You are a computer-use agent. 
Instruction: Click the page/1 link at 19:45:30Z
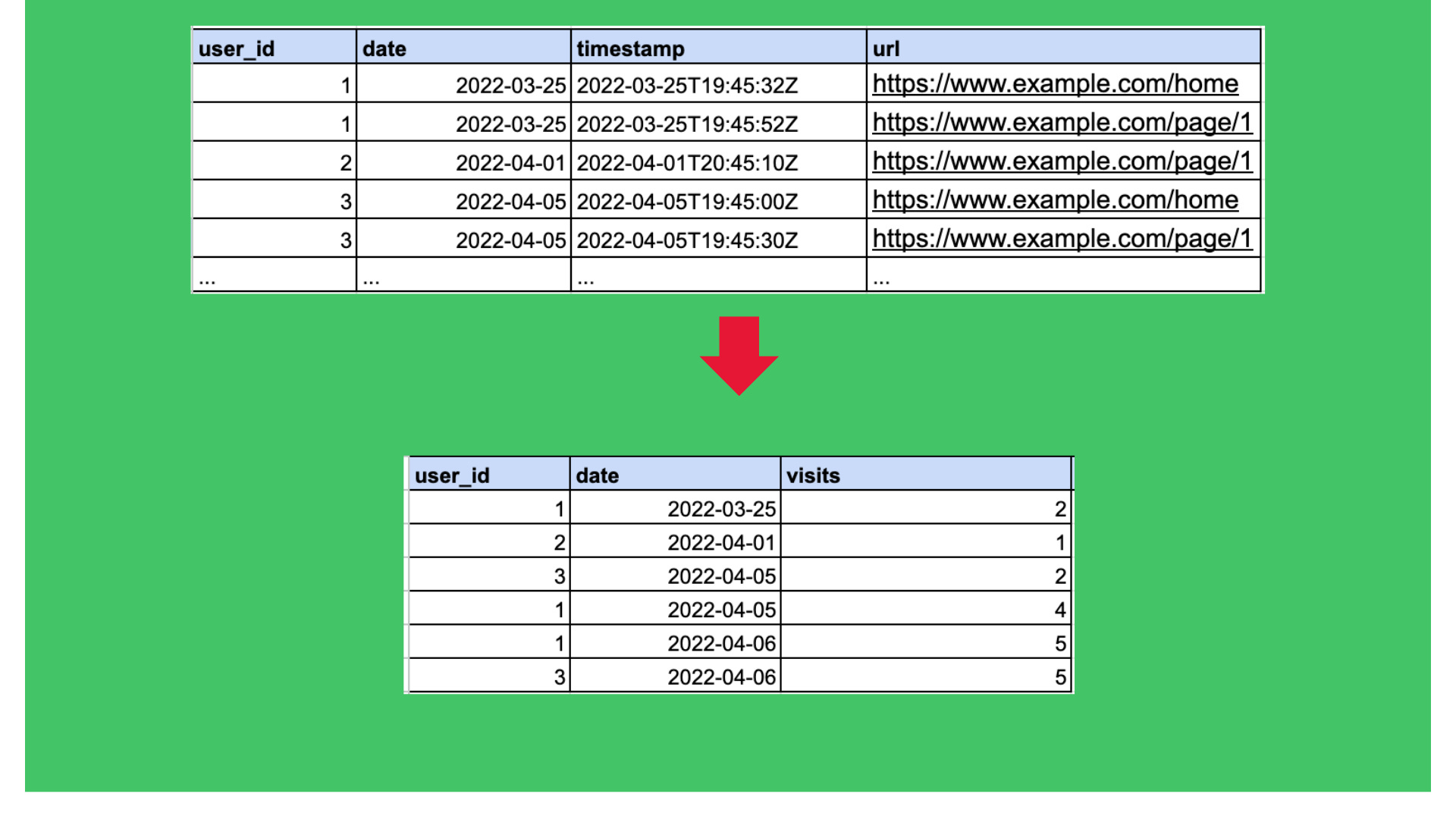(x=1061, y=239)
